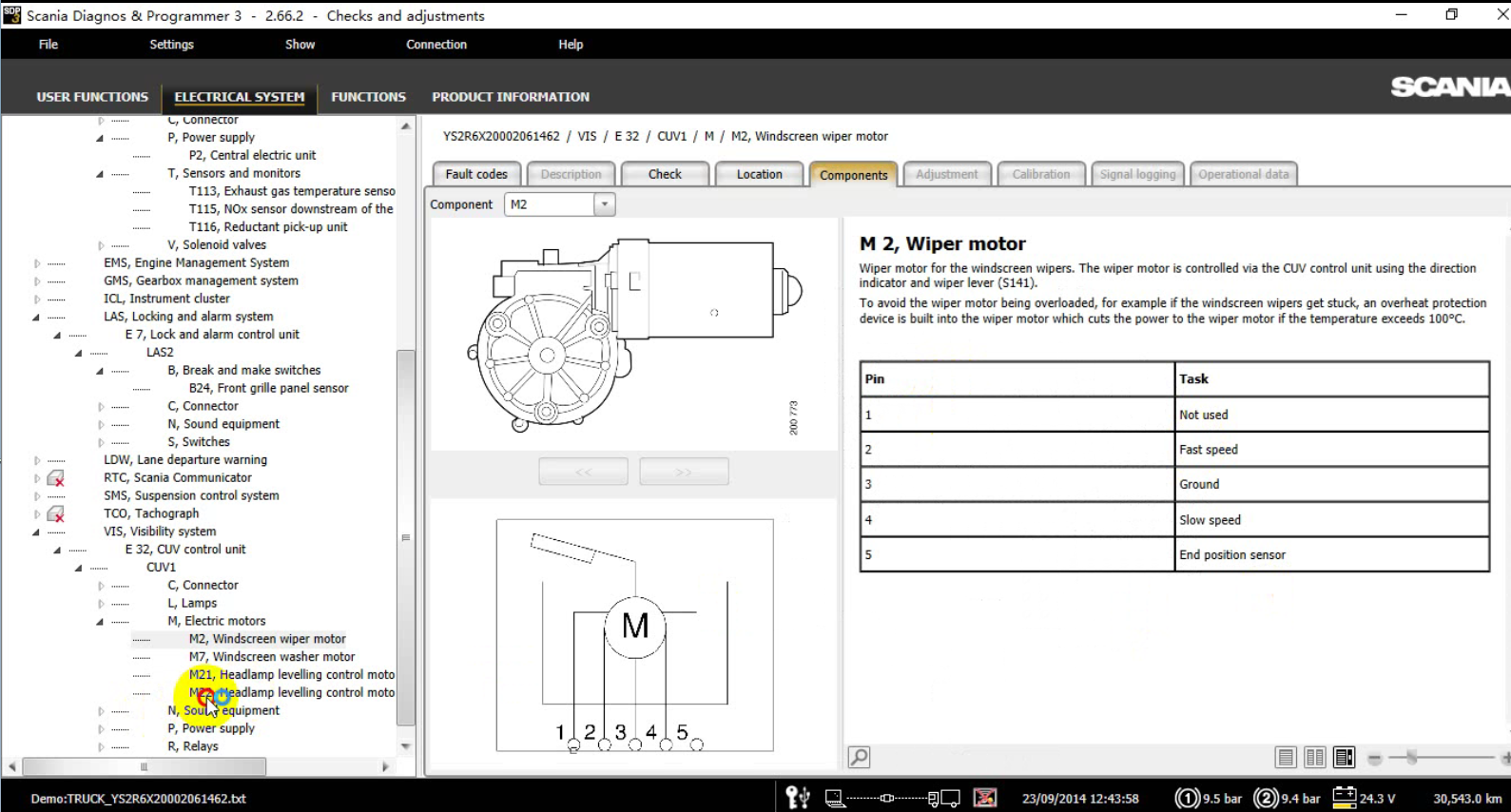The width and height of the screenshot is (1511, 812).
Task: Switch to ELECTRICAL SYSTEM section
Action: click(240, 97)
